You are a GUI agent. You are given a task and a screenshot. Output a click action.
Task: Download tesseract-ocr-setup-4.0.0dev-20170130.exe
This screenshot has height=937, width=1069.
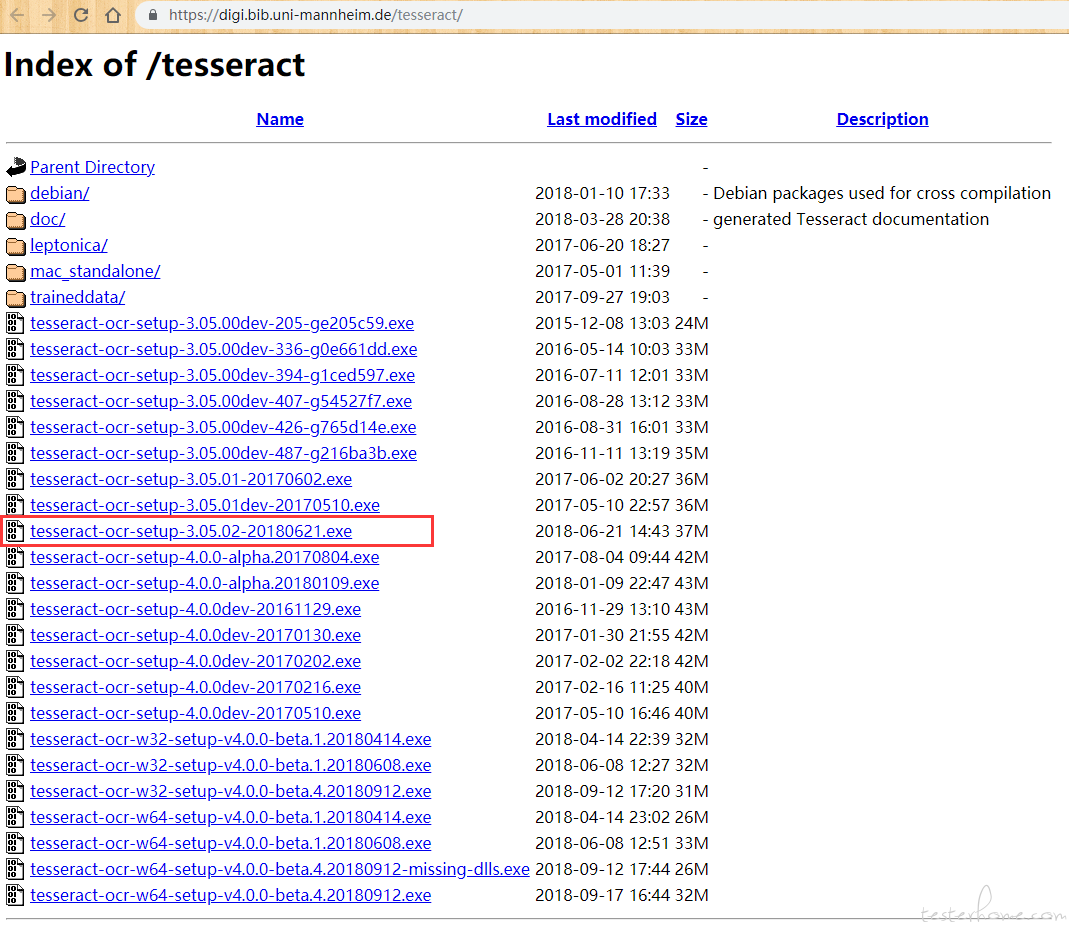tap(196, 635)
